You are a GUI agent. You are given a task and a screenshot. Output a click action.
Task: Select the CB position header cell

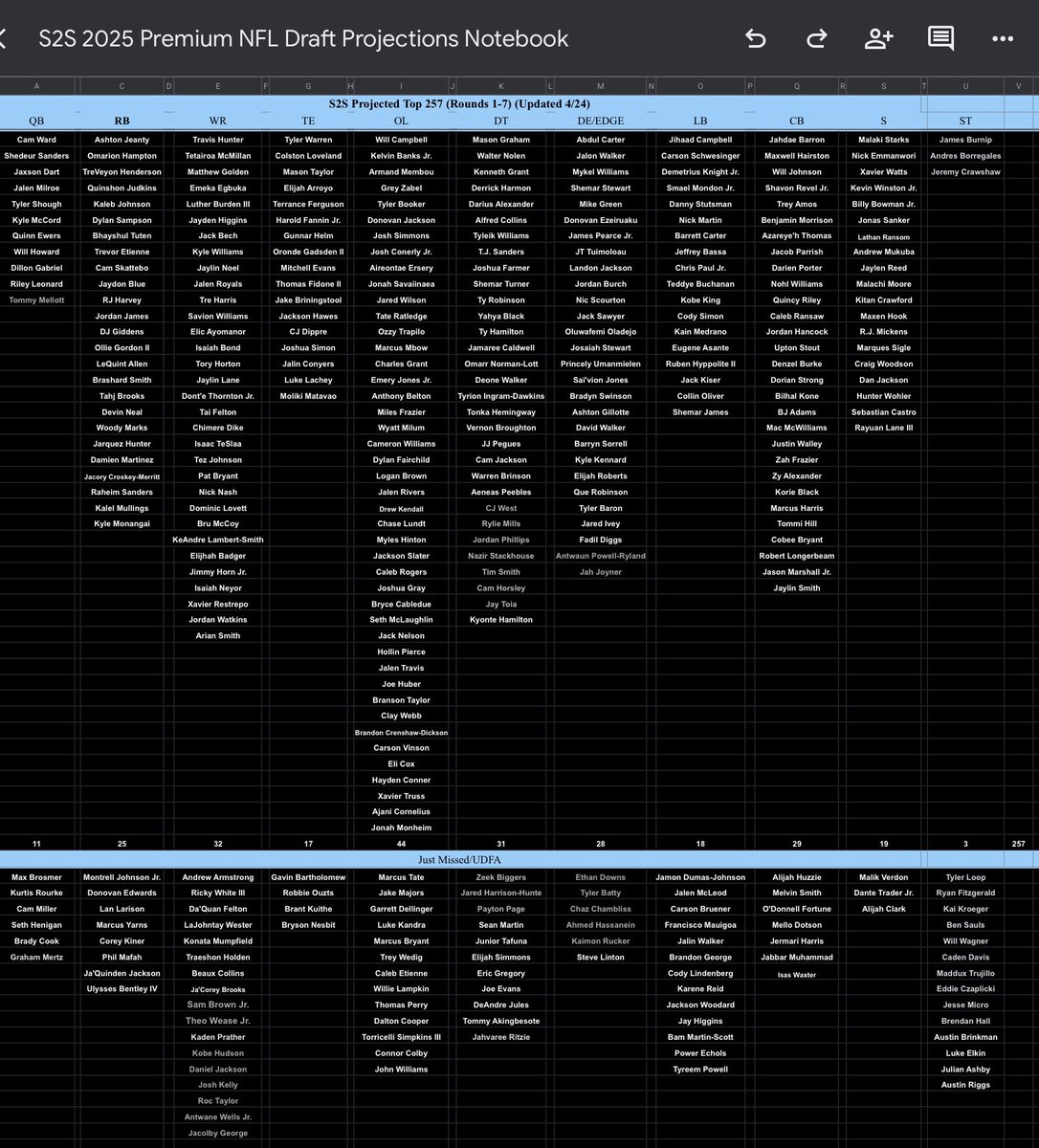pos(797,121)
